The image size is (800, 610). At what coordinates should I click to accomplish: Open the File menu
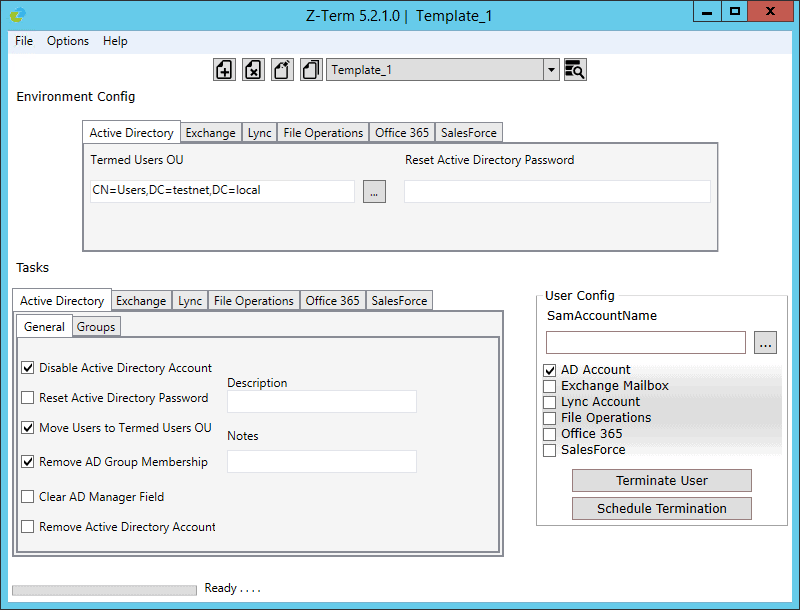point(24,41)
